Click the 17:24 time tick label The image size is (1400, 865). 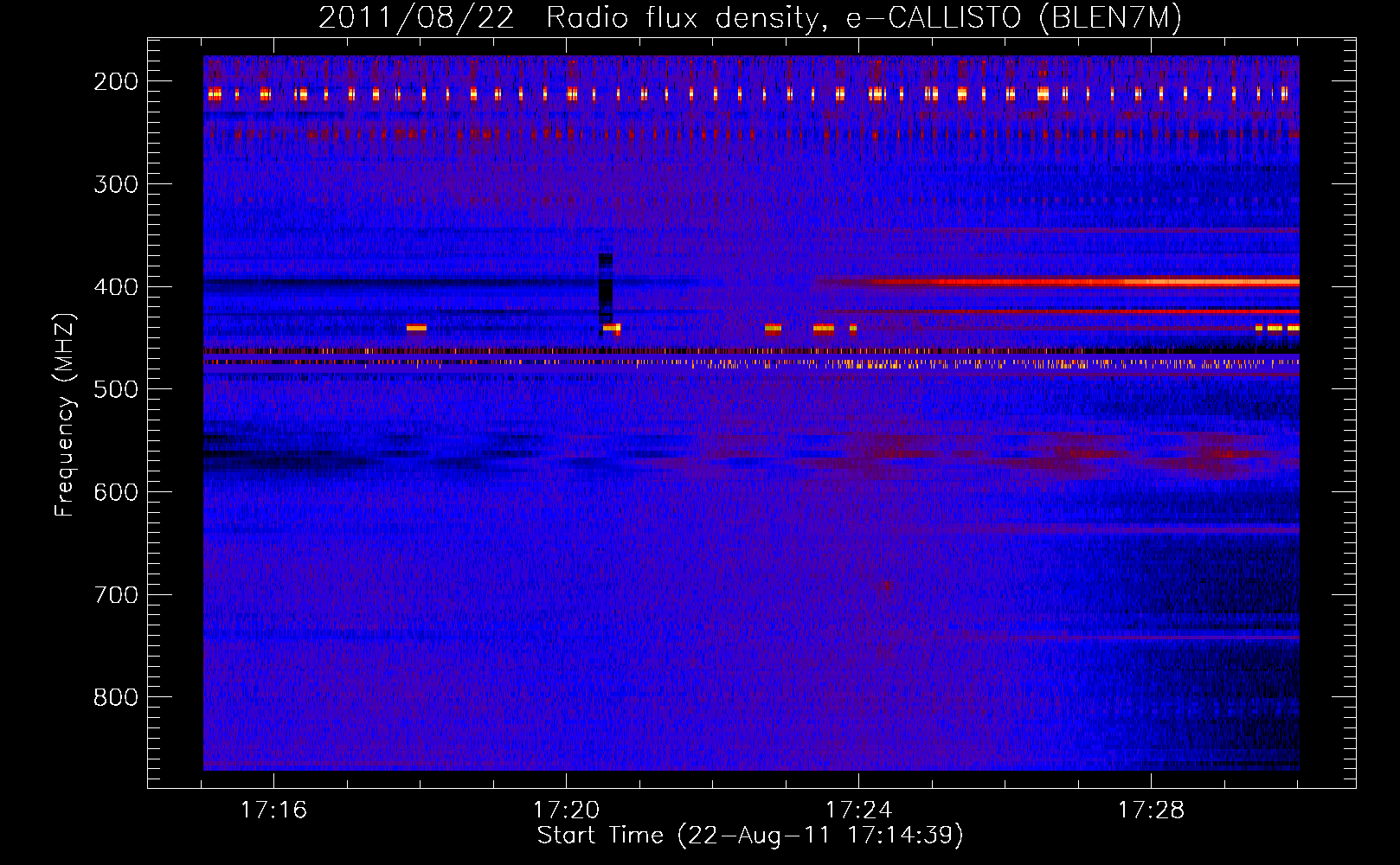858,811
